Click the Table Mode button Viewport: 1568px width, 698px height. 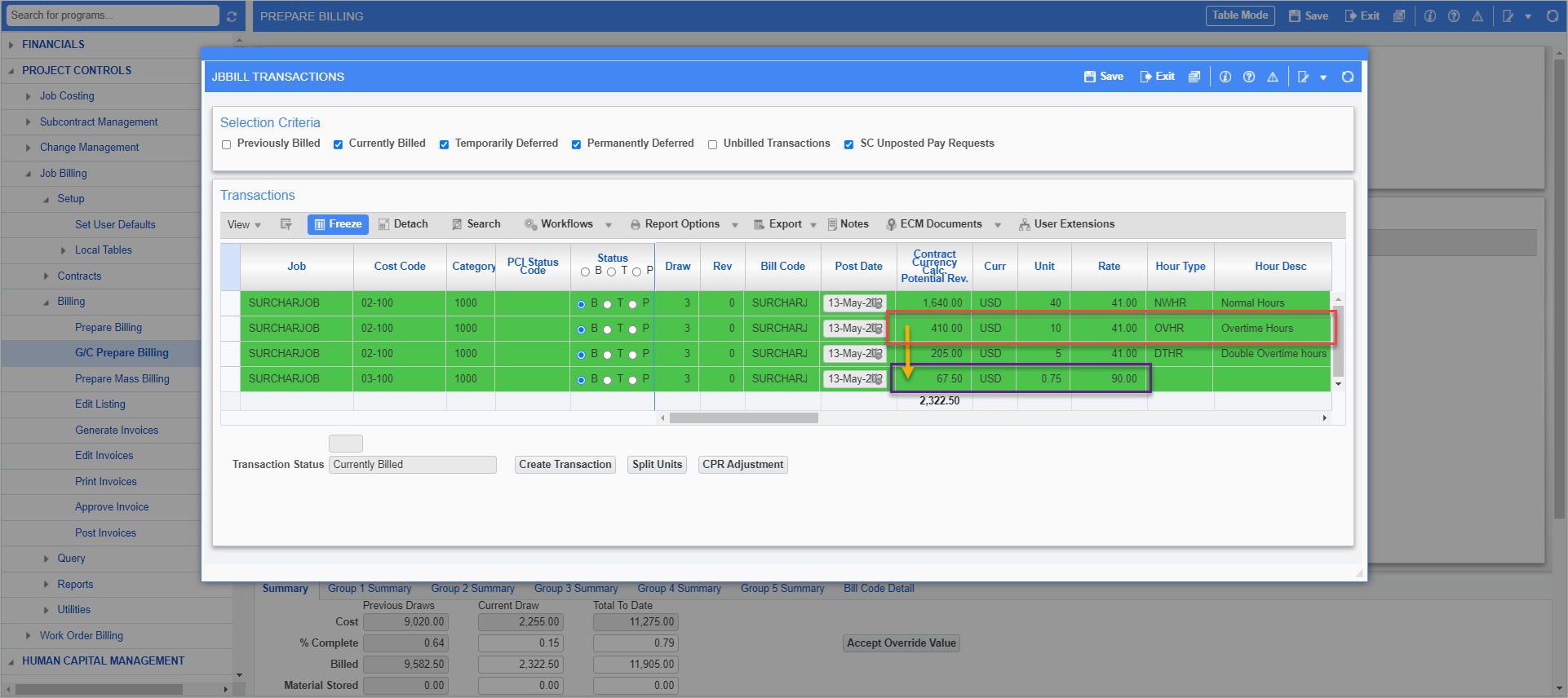(x=1240, y=15)
